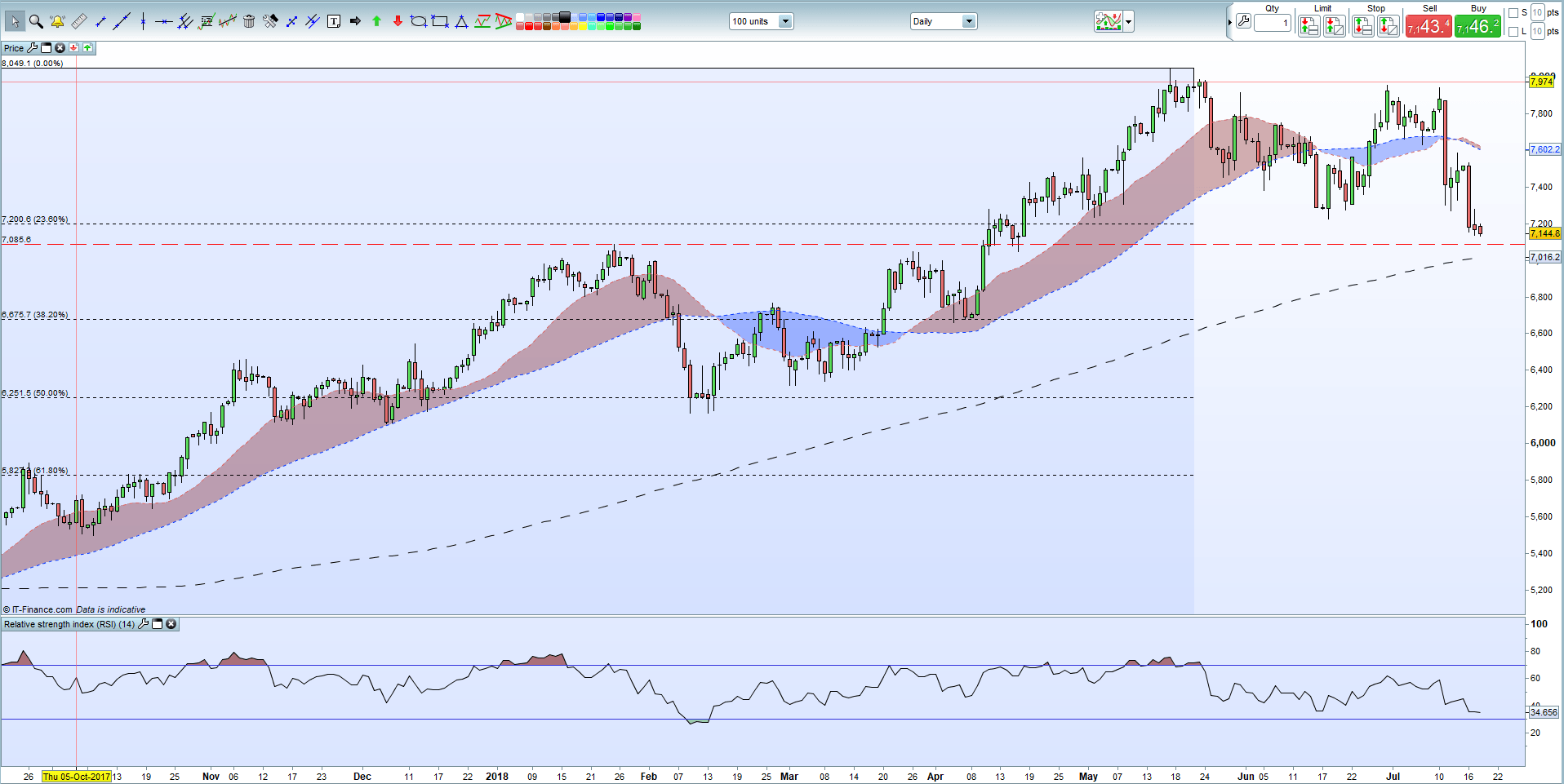
Task: Click the 7,200.6 (23.60%) Fibonacci label
Action: point(35,219)
